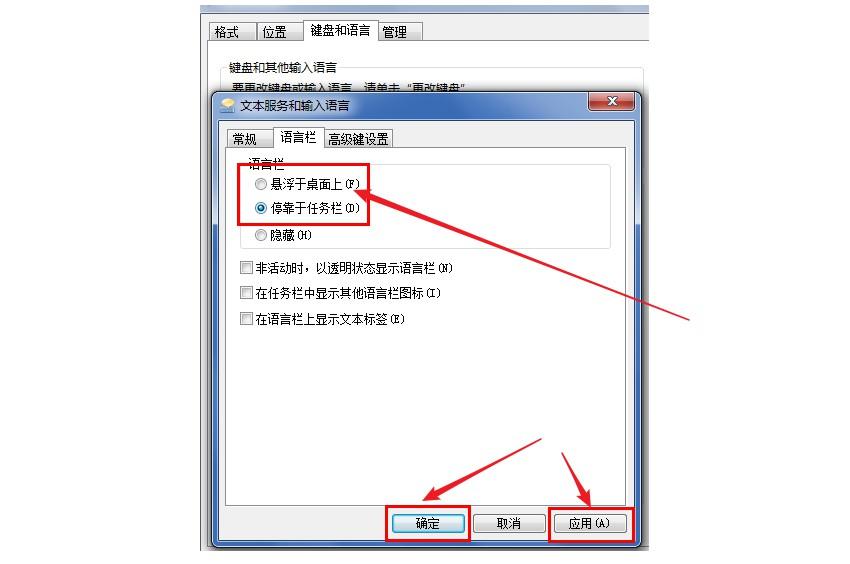Close the 文本服务和输入语言 dialog
Image resolution: width=850 pixels, height=564 pixels.
611,101
